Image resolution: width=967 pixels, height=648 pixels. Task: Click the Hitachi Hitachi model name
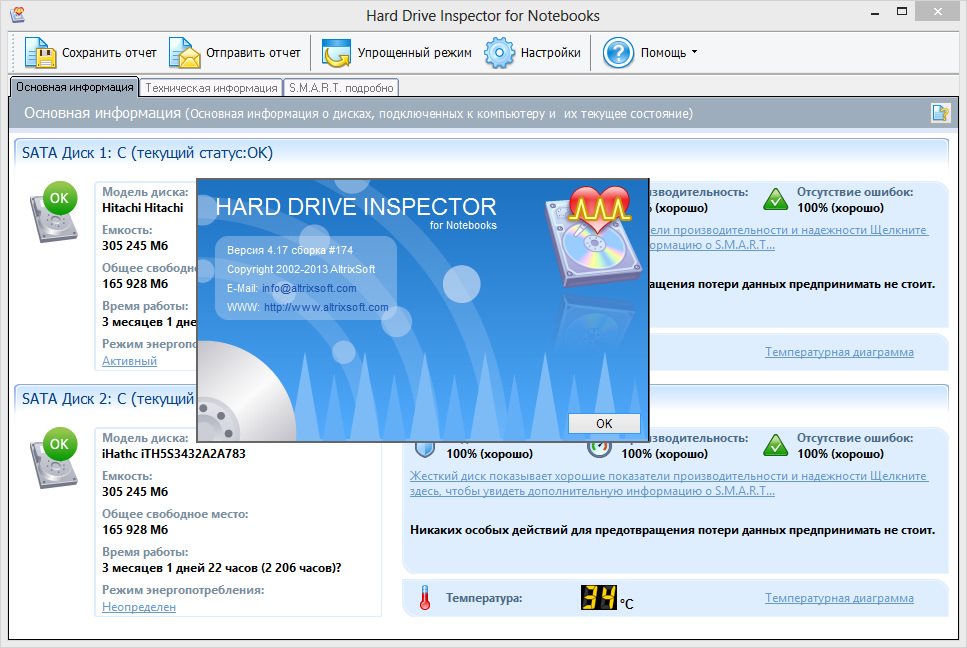coord(142,208)
